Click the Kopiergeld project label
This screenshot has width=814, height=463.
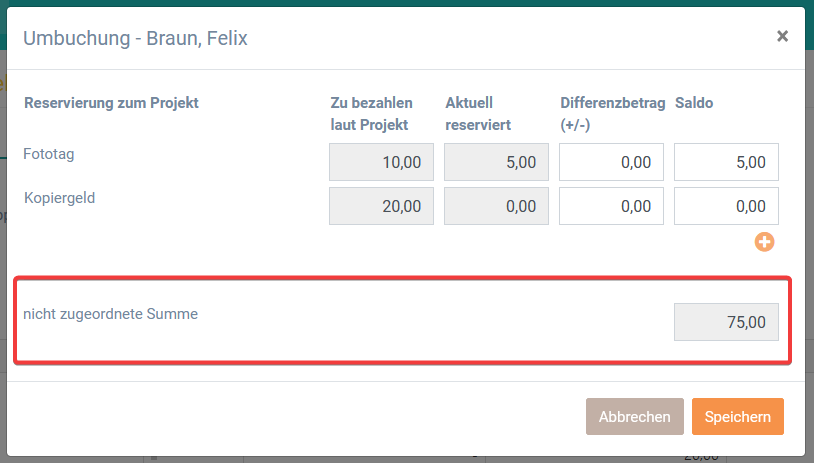(x=59, y=197)
